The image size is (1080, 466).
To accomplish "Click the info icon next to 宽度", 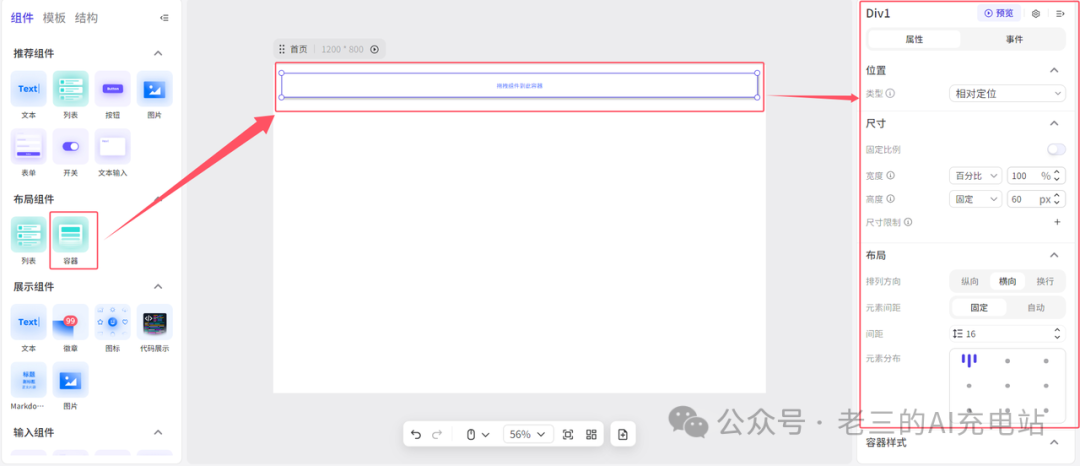I will pyautogui.click(x=890, y=176).
